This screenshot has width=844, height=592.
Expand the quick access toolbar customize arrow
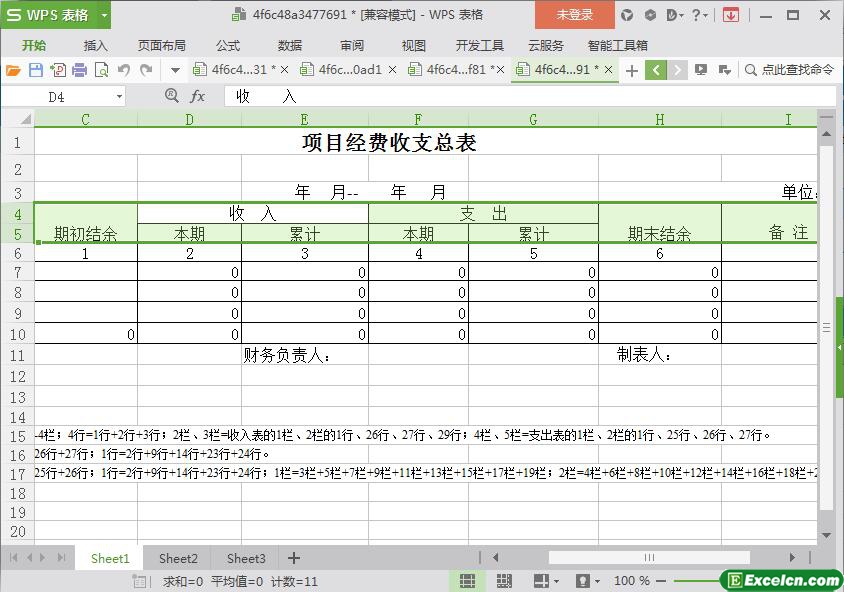pyautogui.click(x=175, y=70)
